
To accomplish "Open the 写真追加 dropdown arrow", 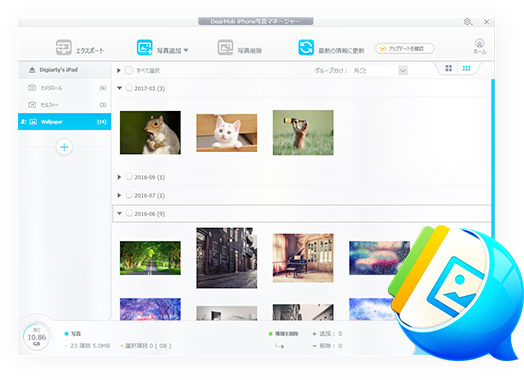I will [186, 50].
